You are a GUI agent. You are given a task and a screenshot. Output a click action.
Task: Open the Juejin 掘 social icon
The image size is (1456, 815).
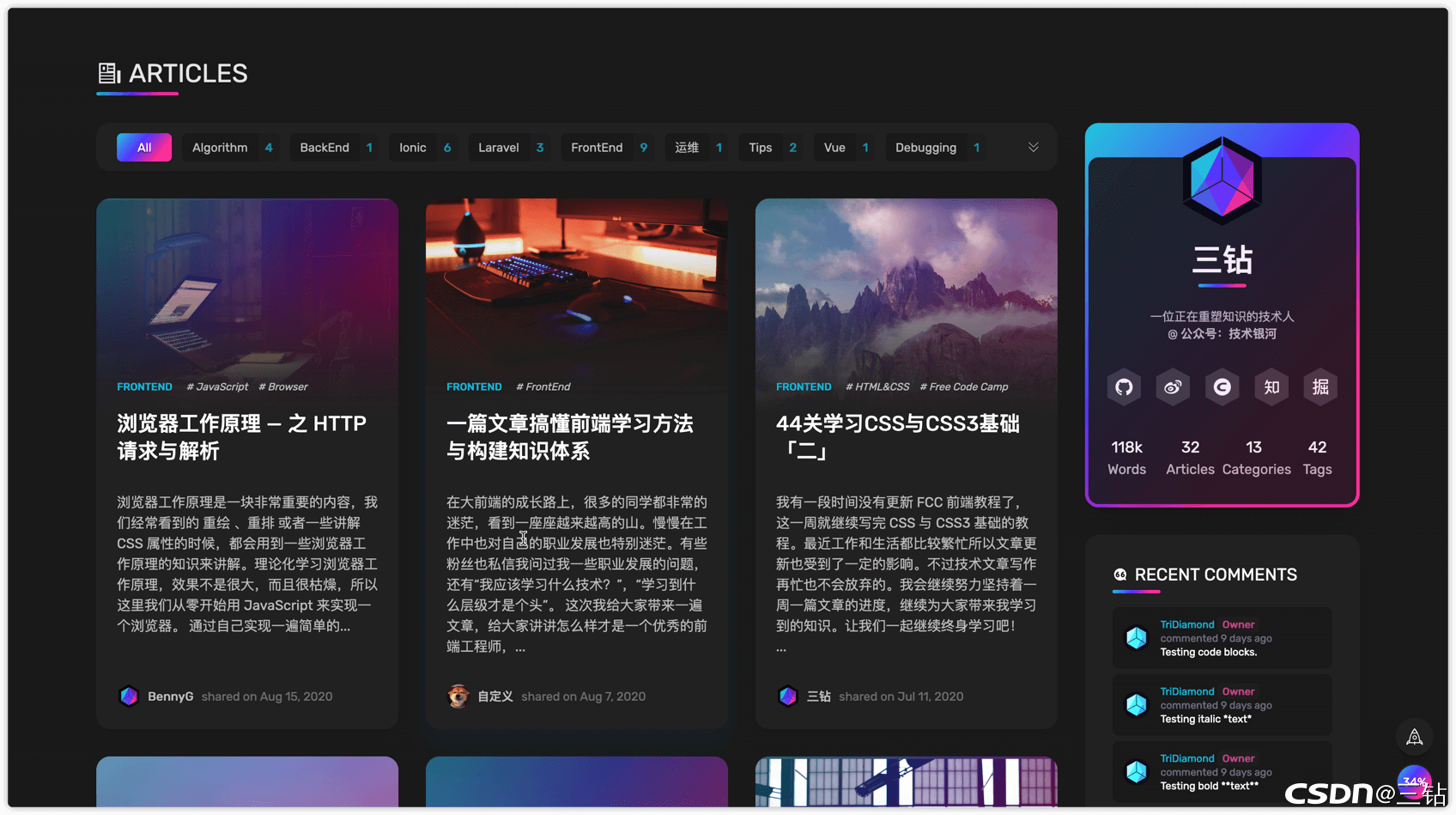click(x=1320, y=387)
